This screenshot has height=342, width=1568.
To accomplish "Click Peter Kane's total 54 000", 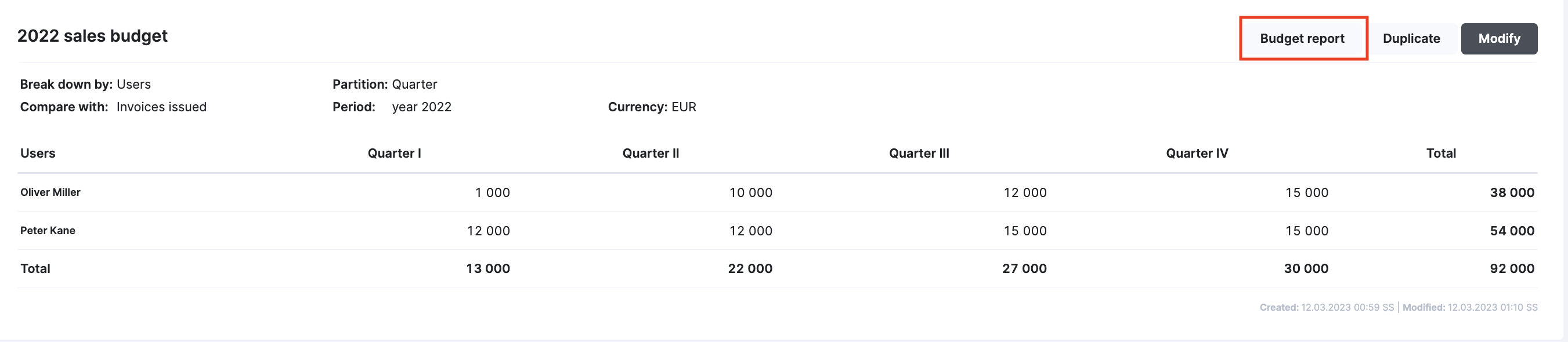I will (x=1512, y=231).
